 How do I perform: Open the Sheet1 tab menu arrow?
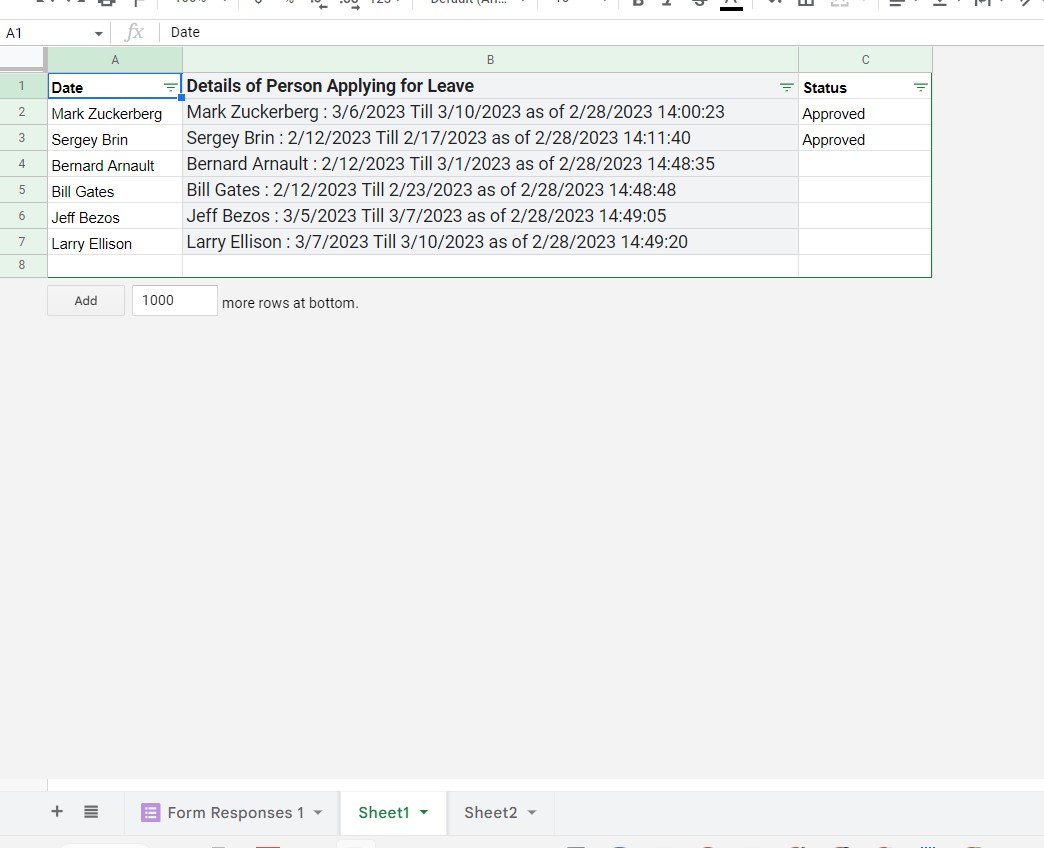click(x=424, y=812)
